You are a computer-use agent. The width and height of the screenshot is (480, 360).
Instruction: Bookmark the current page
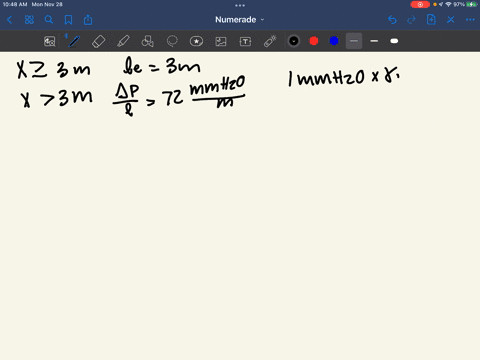pos(68,20)
